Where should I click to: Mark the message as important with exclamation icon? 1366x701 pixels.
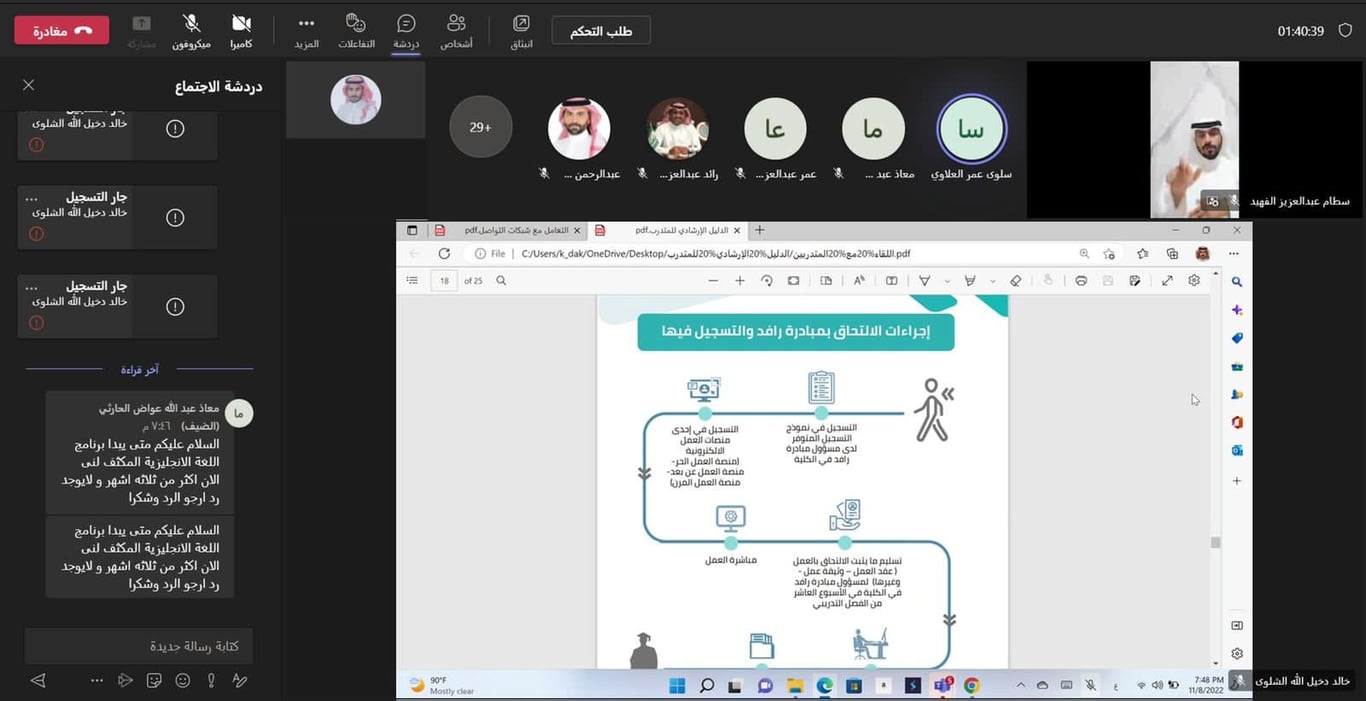click(211, 680)
